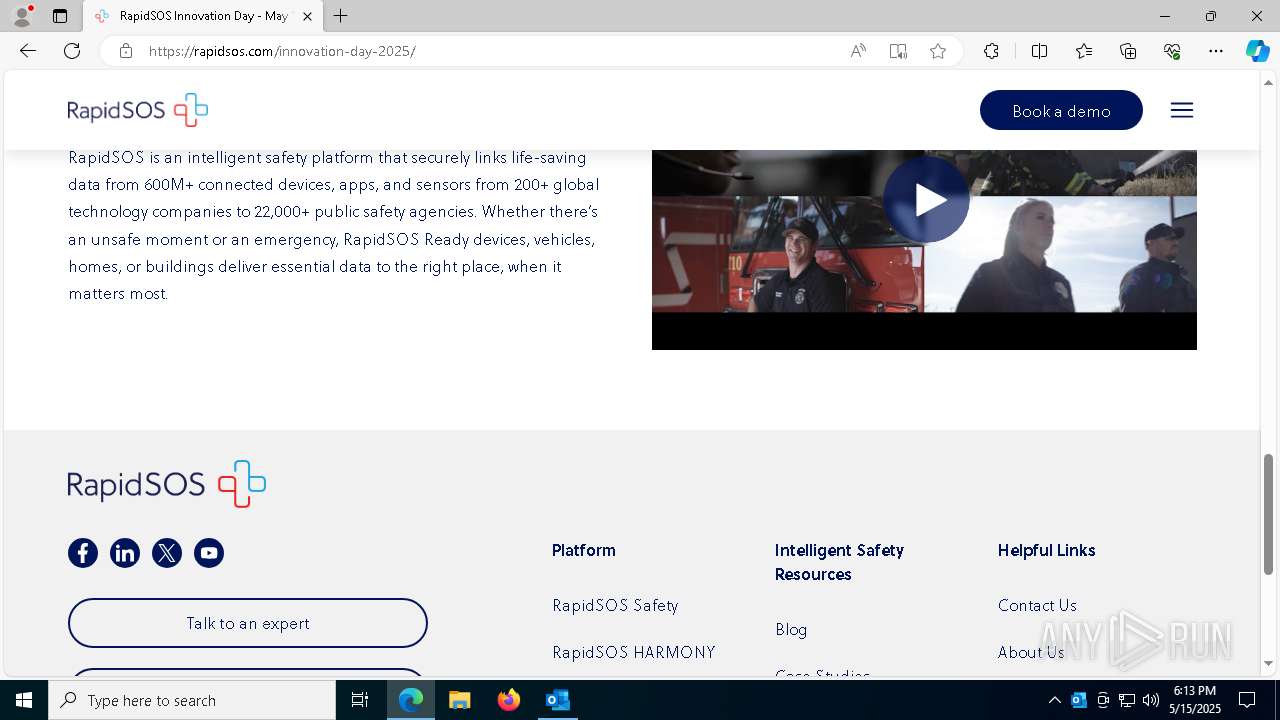Screen dimensions: 1280x720
Task: Click the RapidSOS header logo
Action: point(138,110)
